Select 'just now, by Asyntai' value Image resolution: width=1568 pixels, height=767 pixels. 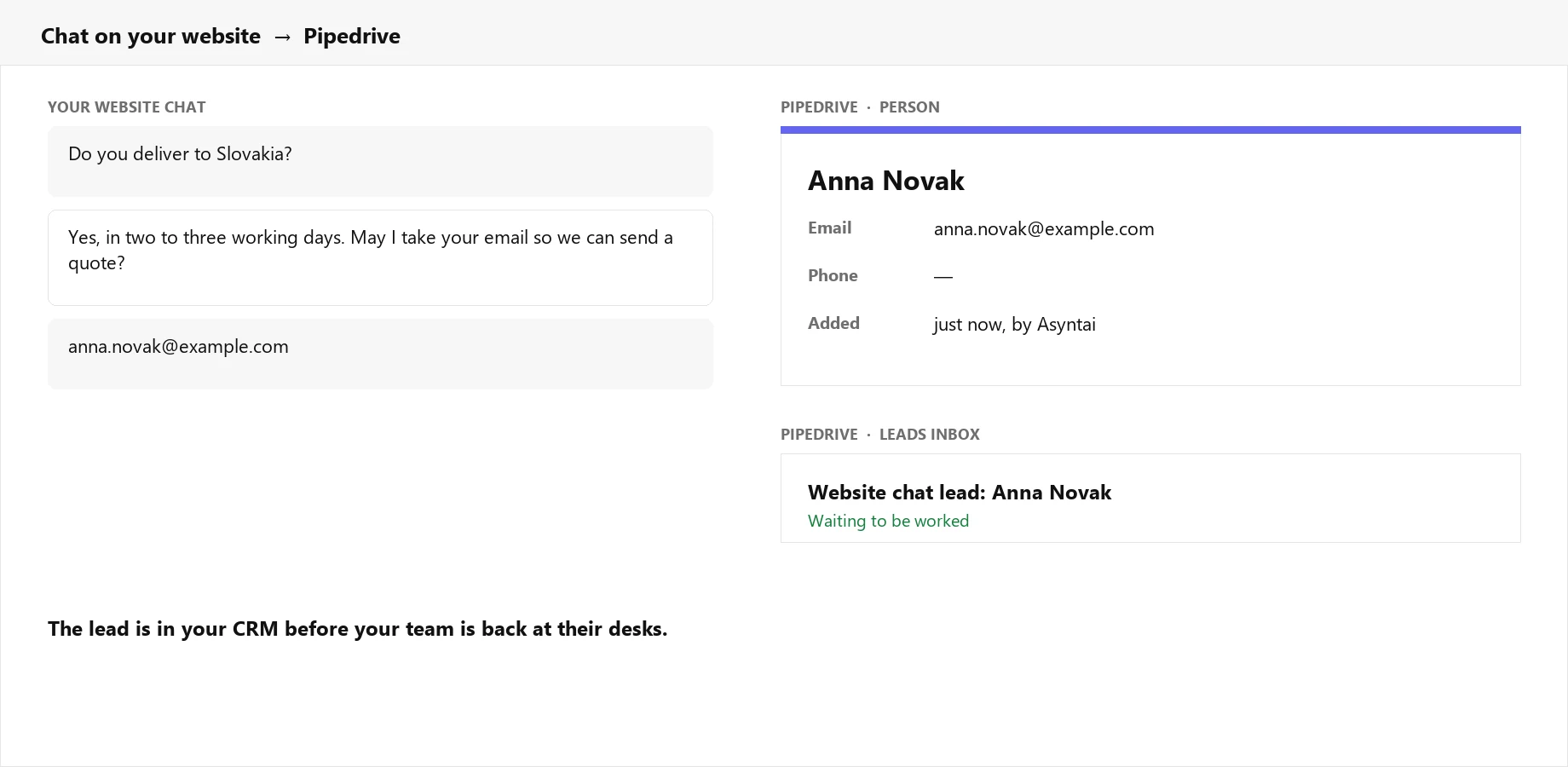pos(1015,324)
